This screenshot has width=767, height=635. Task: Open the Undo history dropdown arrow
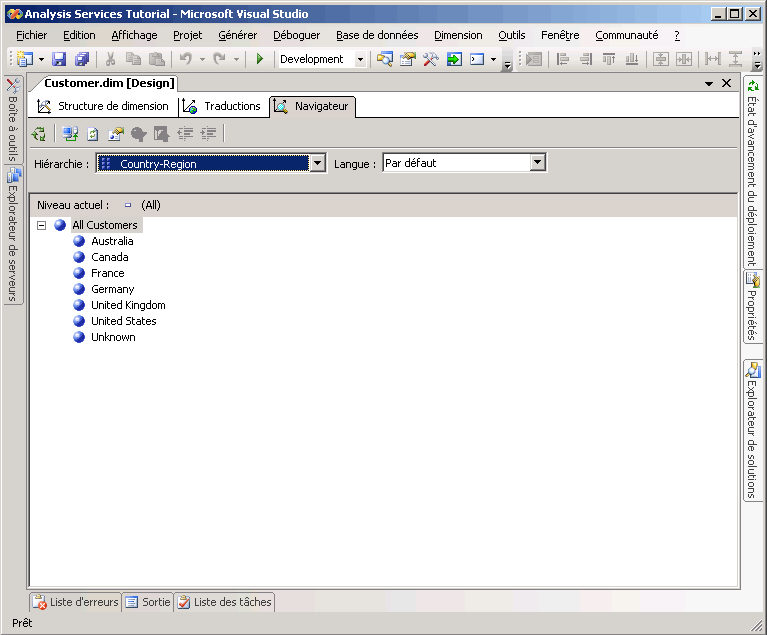202,60
